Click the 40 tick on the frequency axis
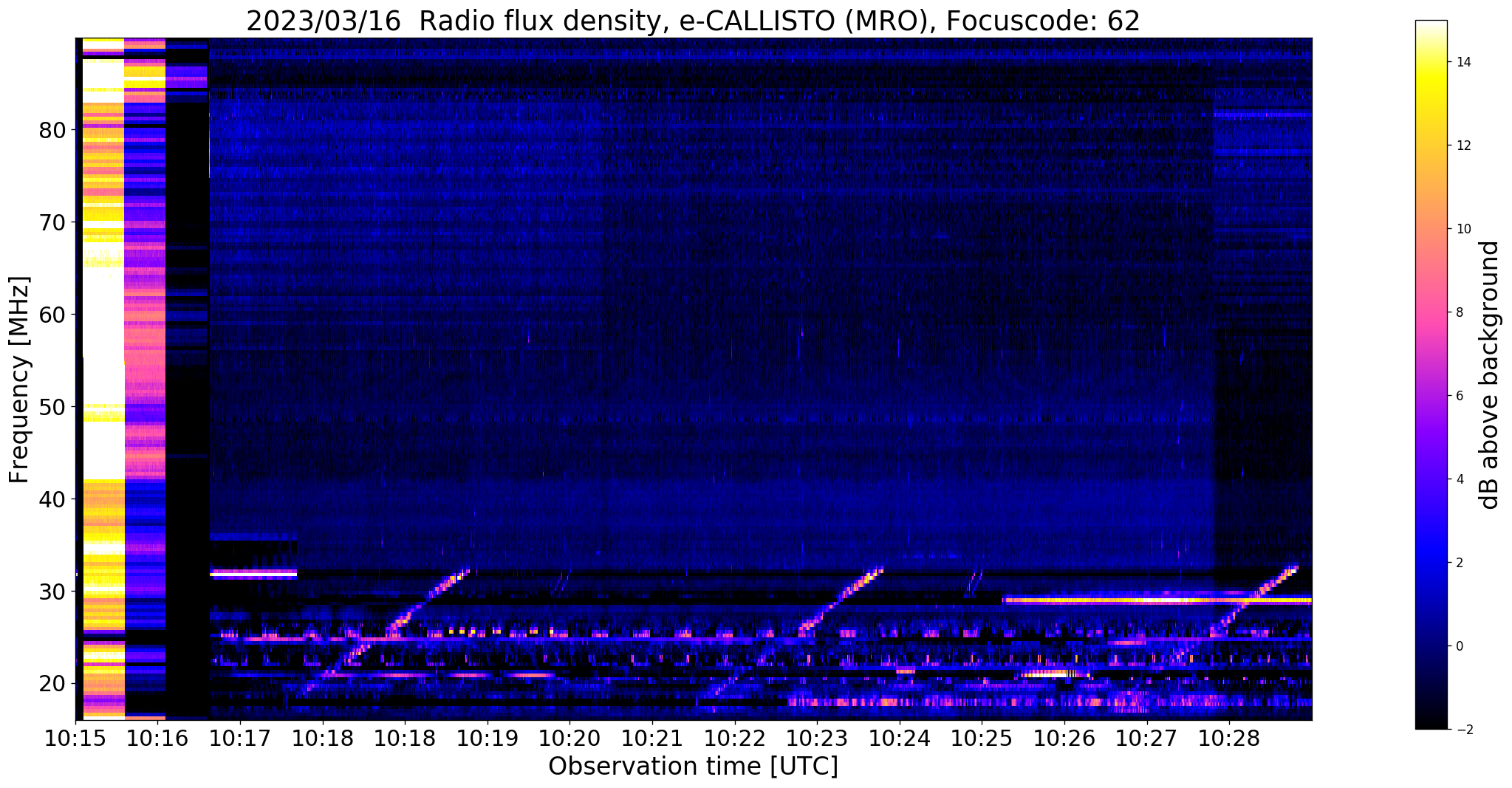The width and height of the screenshot is (1512, 788). click(x=53, y=499)
